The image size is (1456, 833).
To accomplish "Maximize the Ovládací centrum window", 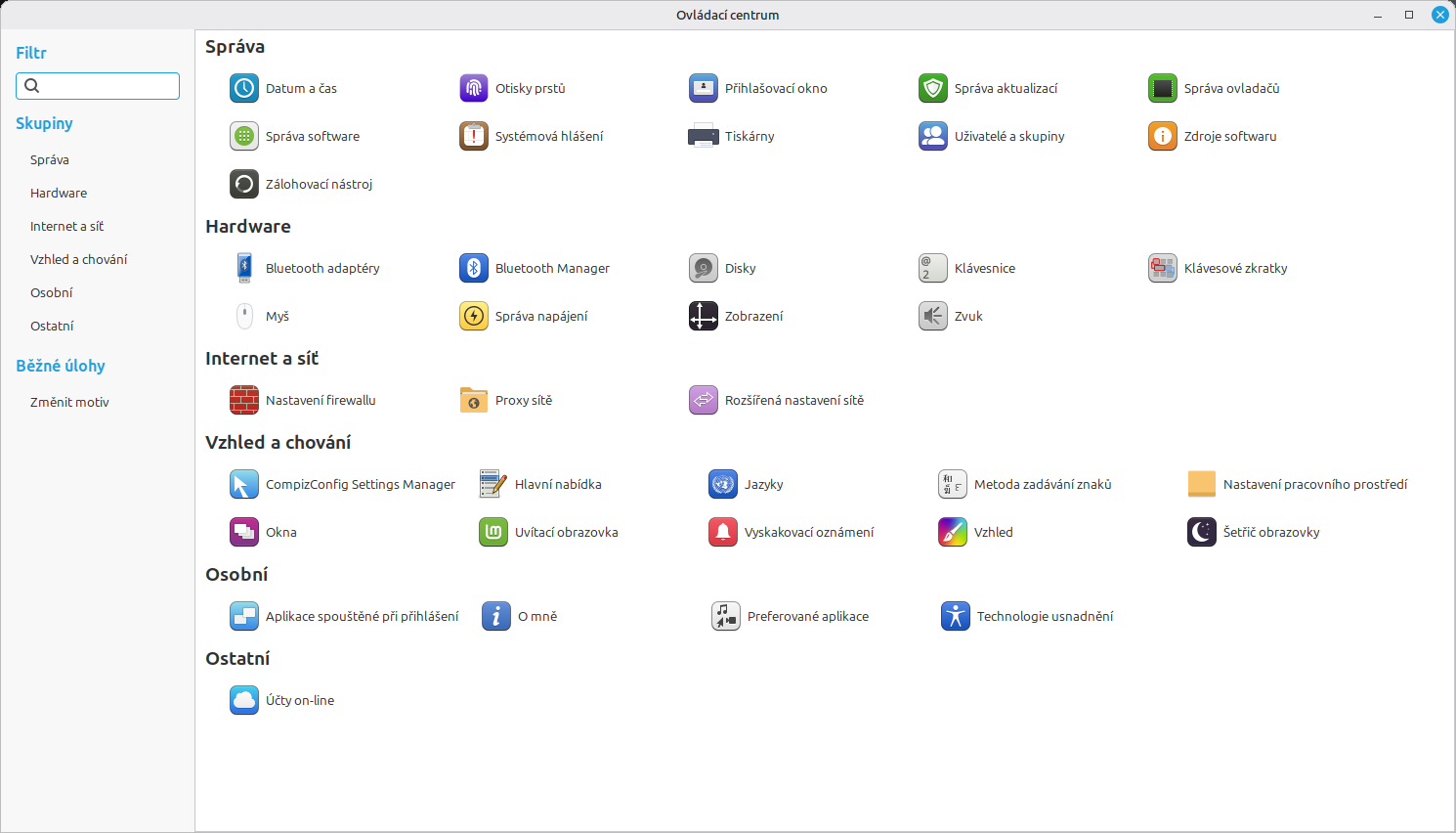I will pyautogui.click(x=1409, y=15).
